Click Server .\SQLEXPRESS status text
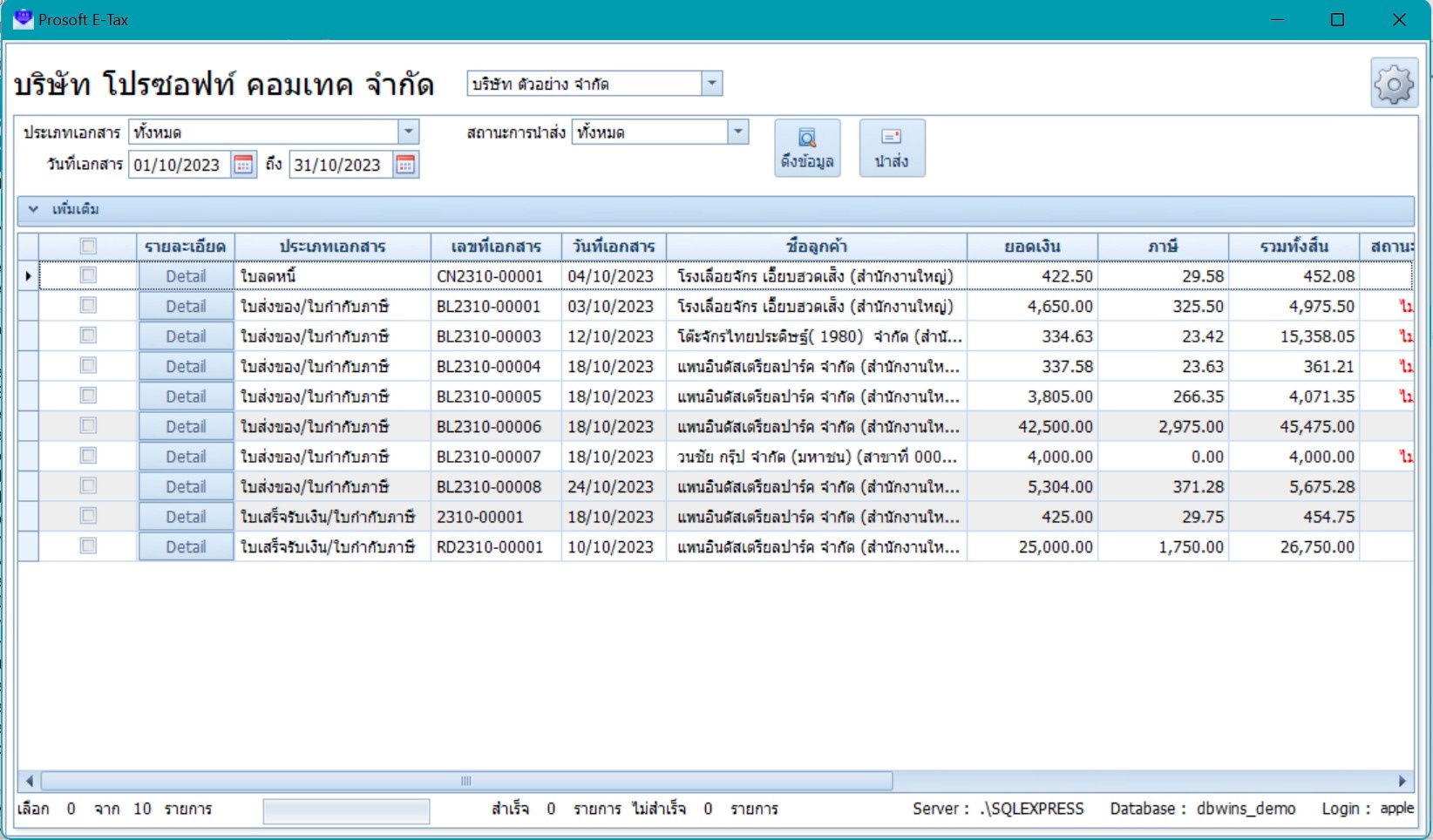Viewport: 1433px width, 840px height. point(998,809)
